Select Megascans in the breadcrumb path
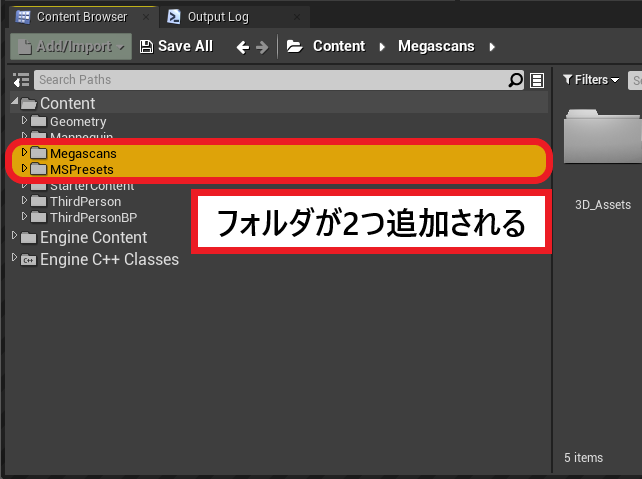The image size is (642, 479). pos(436,46)
